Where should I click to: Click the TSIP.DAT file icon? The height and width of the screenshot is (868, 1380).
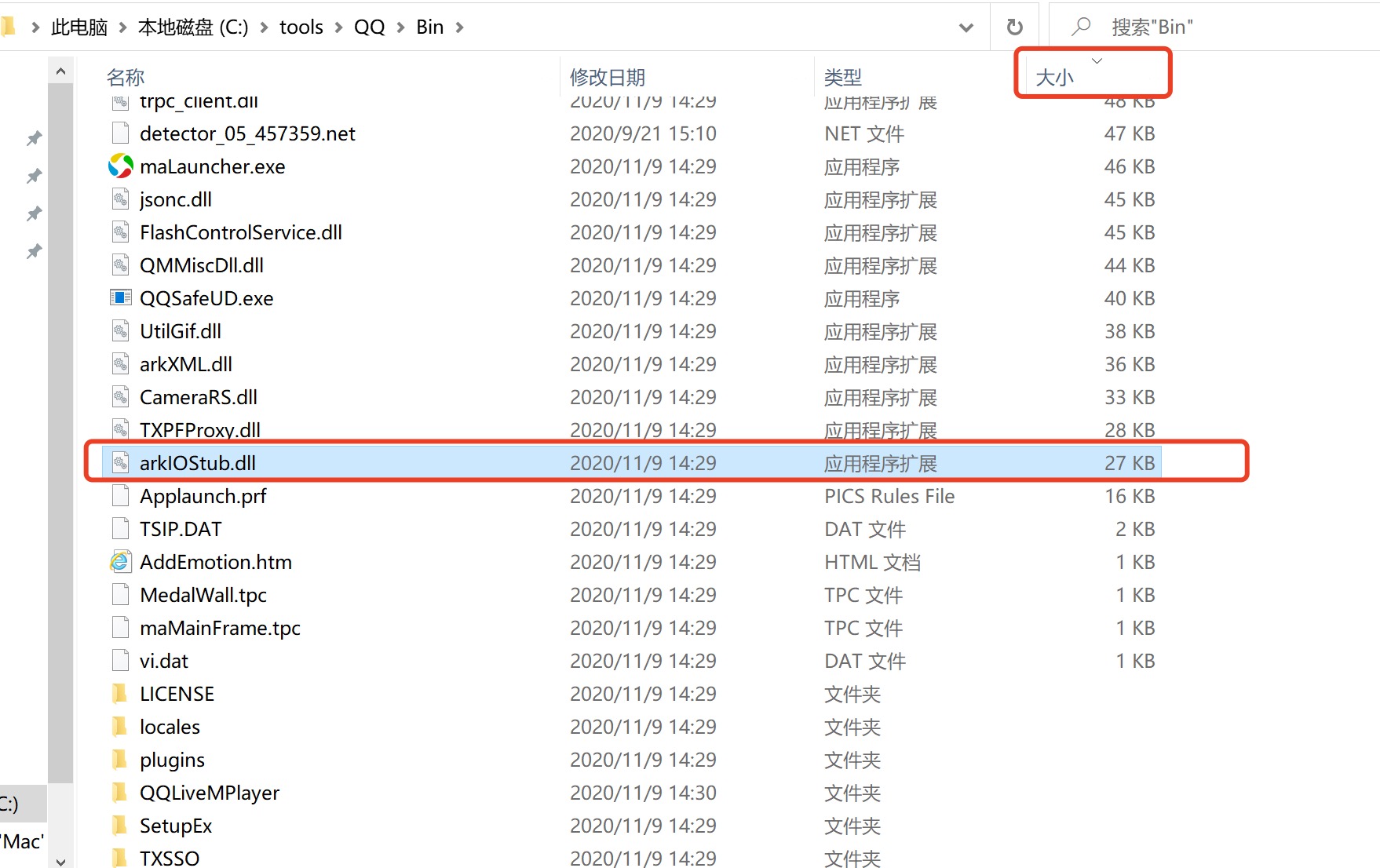(x=120, y=529)
